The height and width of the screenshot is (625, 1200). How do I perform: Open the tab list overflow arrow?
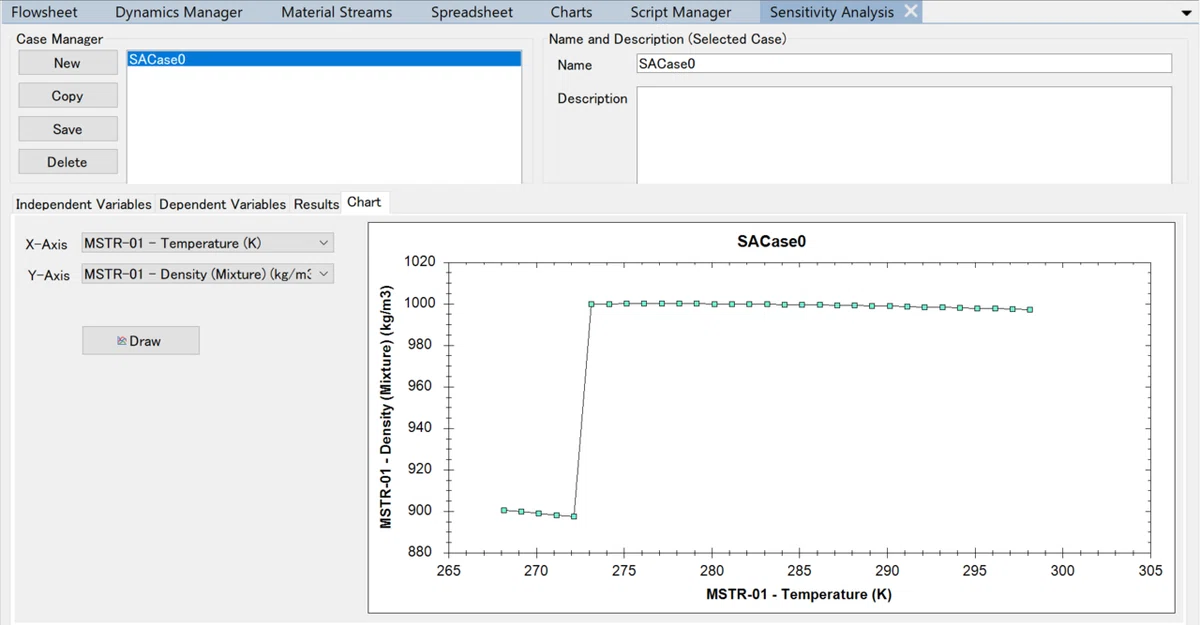pos(1186,13)
